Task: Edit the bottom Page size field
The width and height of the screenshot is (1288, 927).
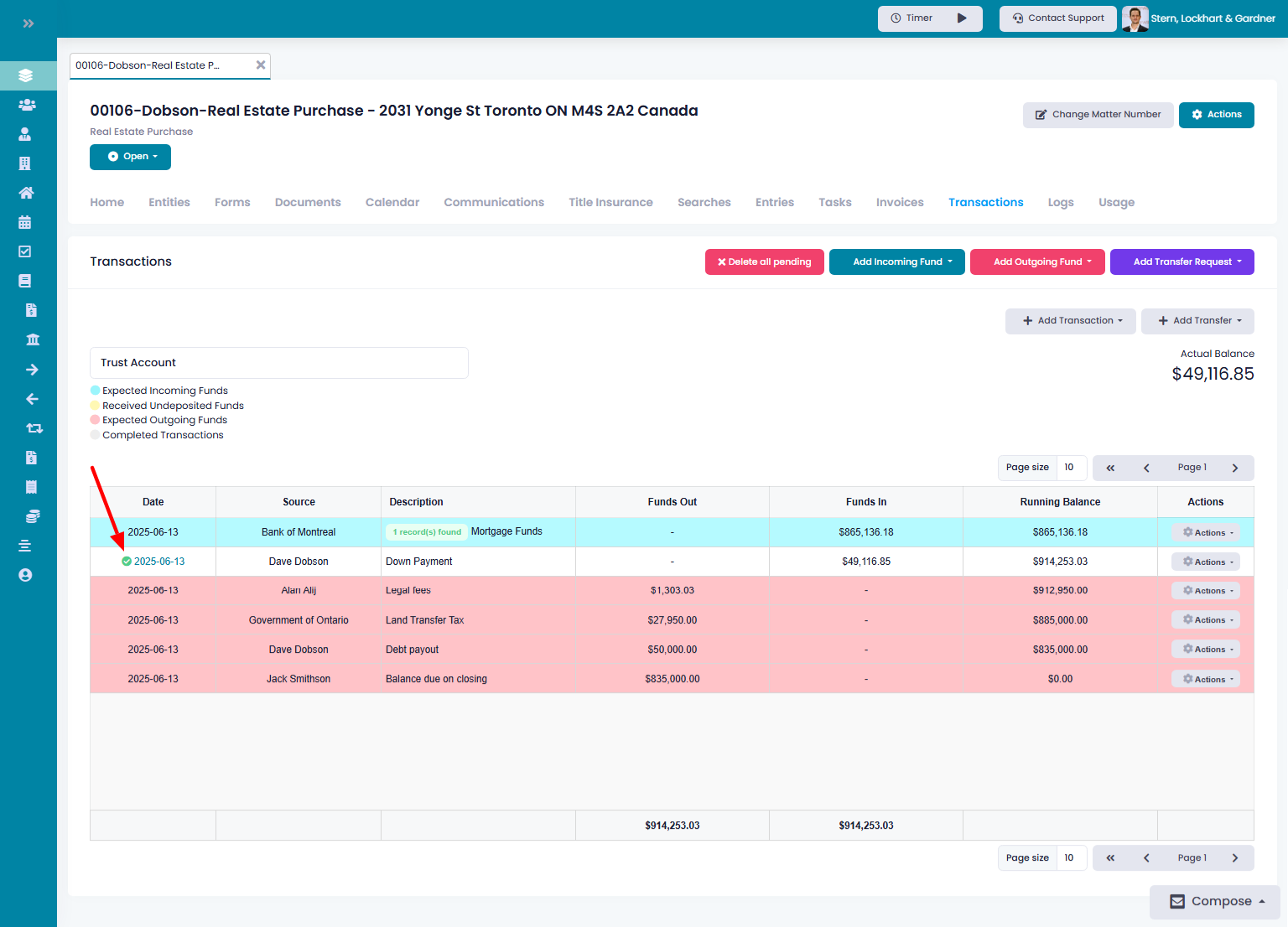Action: (1072, 858)
